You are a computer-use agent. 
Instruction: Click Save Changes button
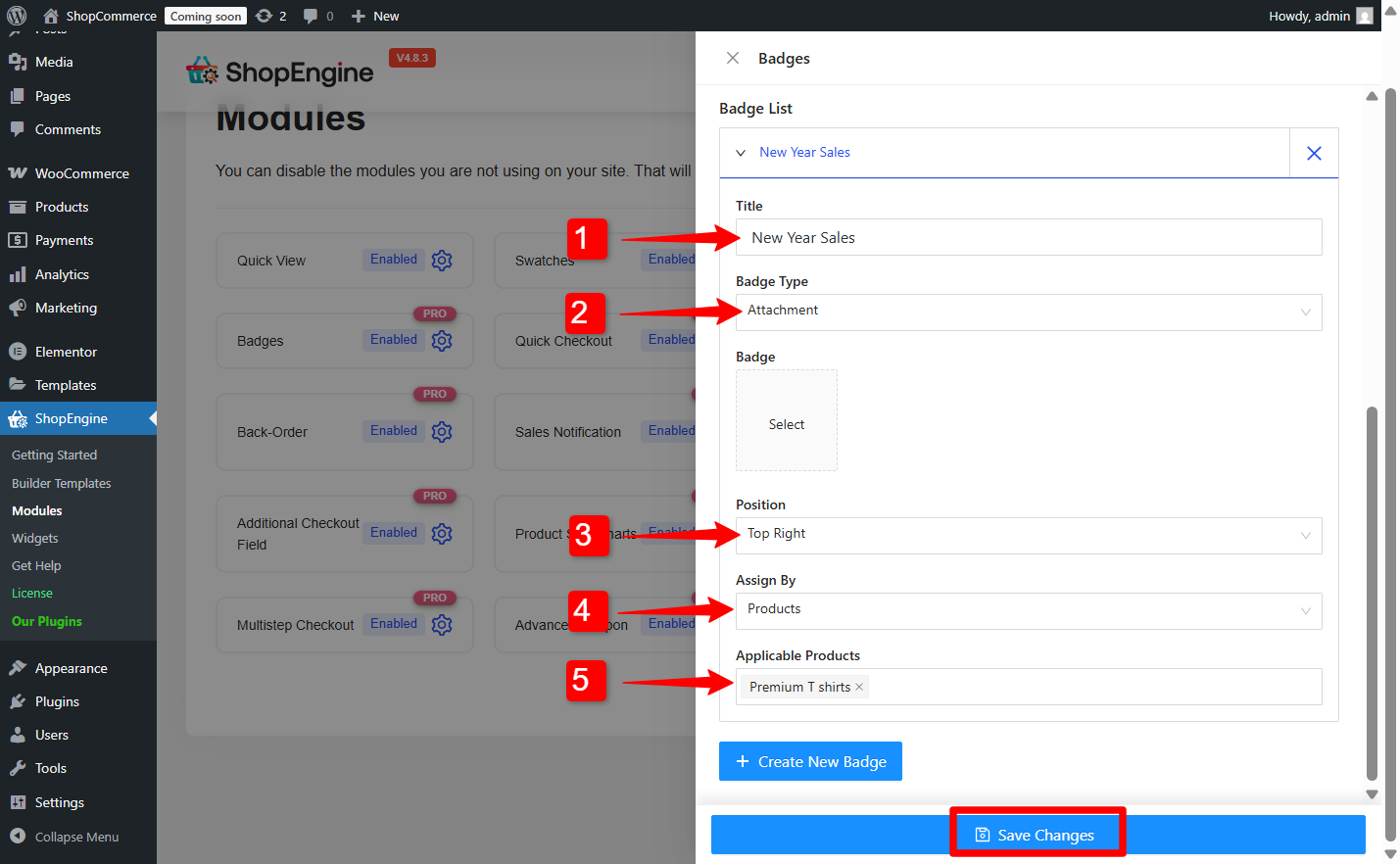tap(1038, 835)
